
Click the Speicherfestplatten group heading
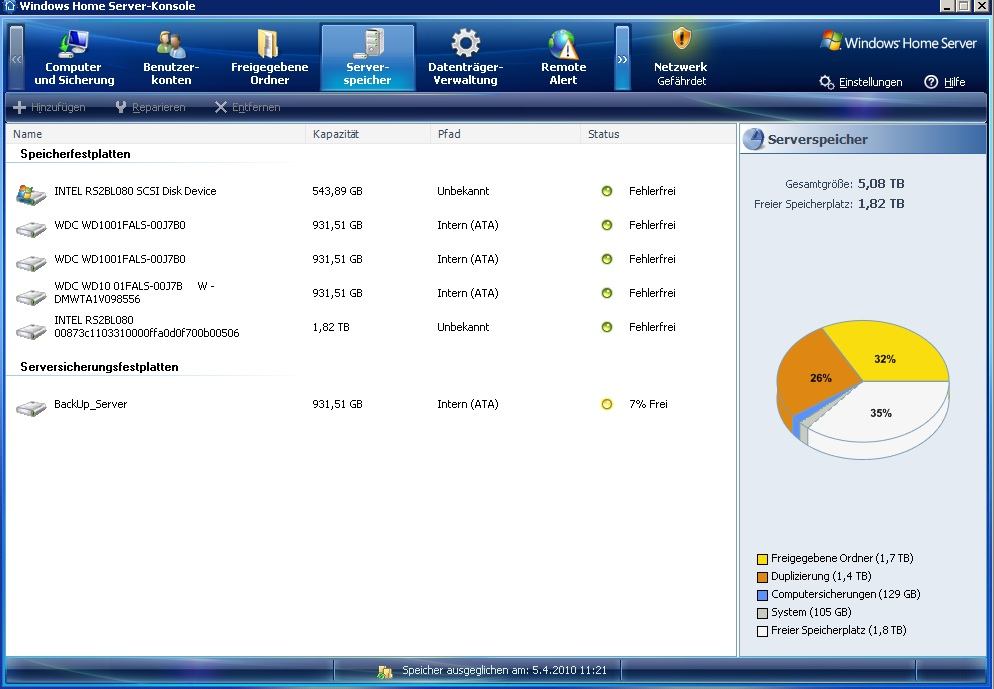coord(75,154)
